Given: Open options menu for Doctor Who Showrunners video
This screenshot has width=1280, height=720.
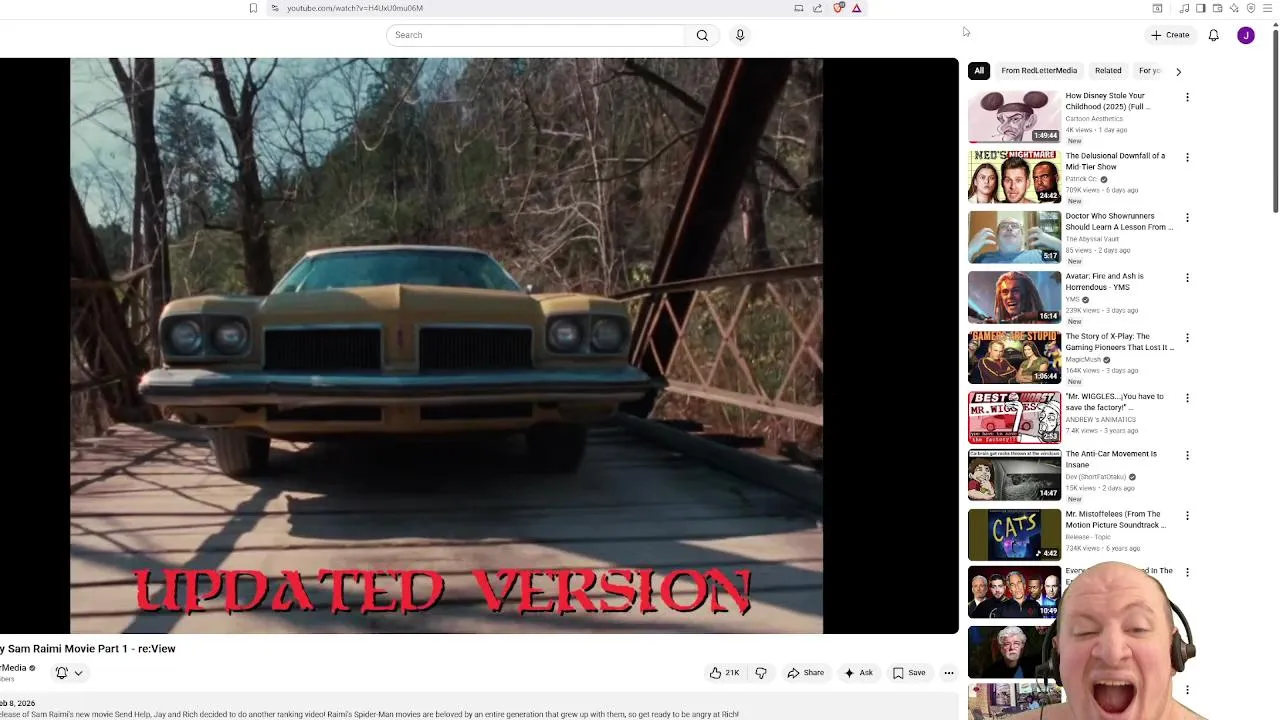Looking at the screenshot, I should point(1187,217).
